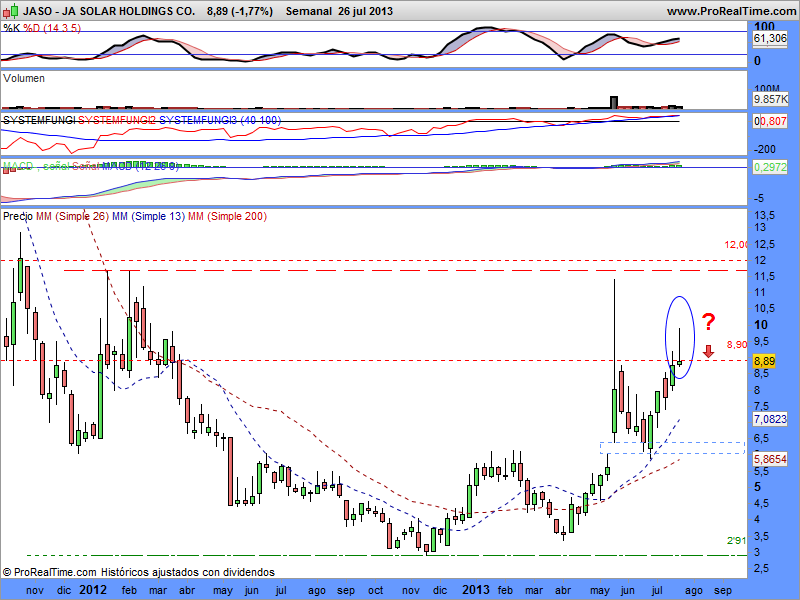
Task: Click the -200 value on SYSTEMFUNGI axis
Action: tap(764, 149)
